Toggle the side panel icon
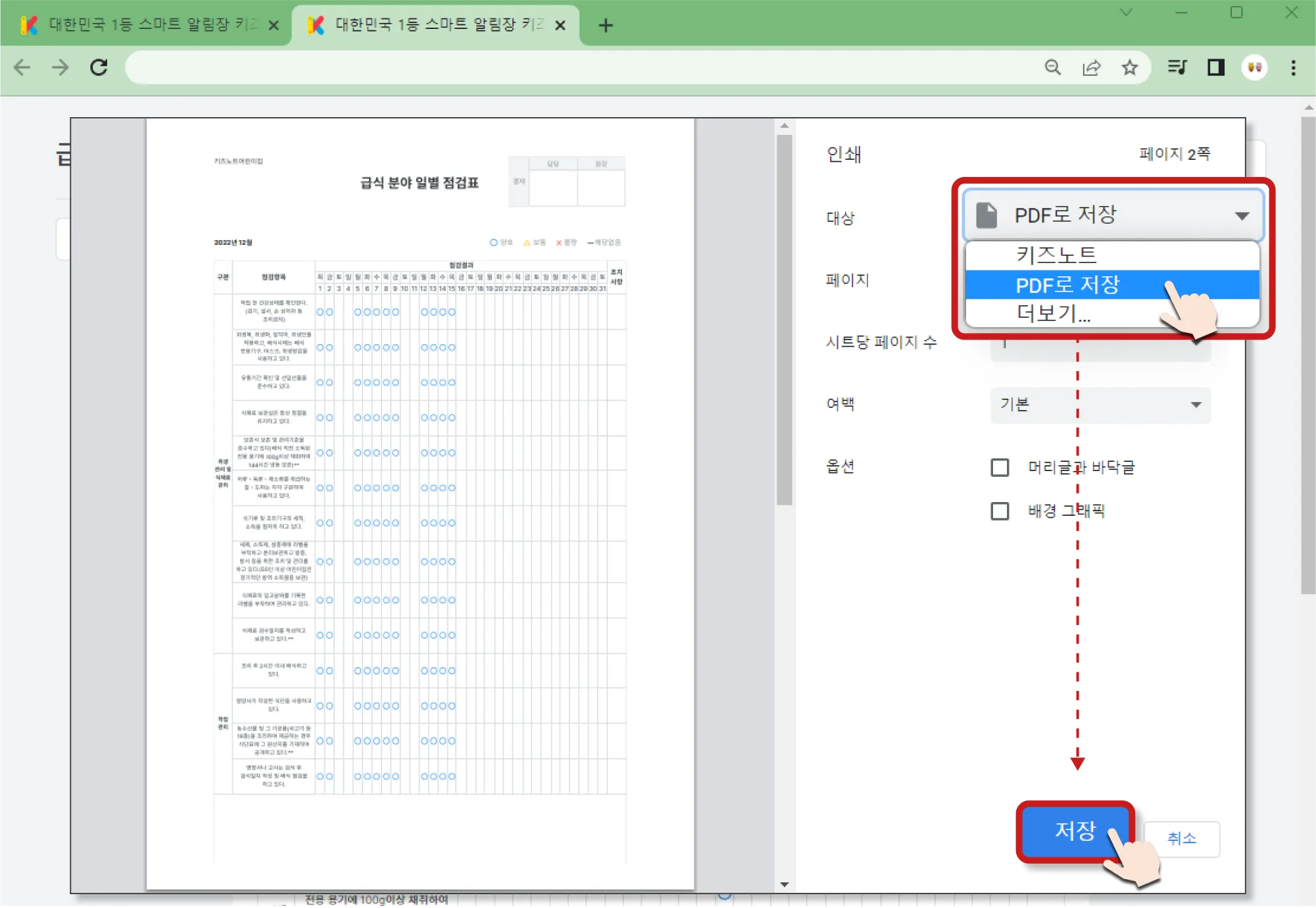The height and width of the screenshot is (908, 1316). pyautogui.click(x=1215, y=67)
